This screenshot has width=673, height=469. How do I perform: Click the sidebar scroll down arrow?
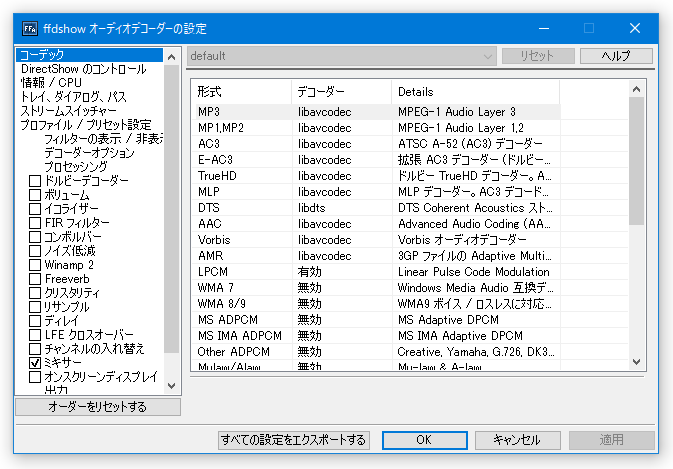click(172, 385)
